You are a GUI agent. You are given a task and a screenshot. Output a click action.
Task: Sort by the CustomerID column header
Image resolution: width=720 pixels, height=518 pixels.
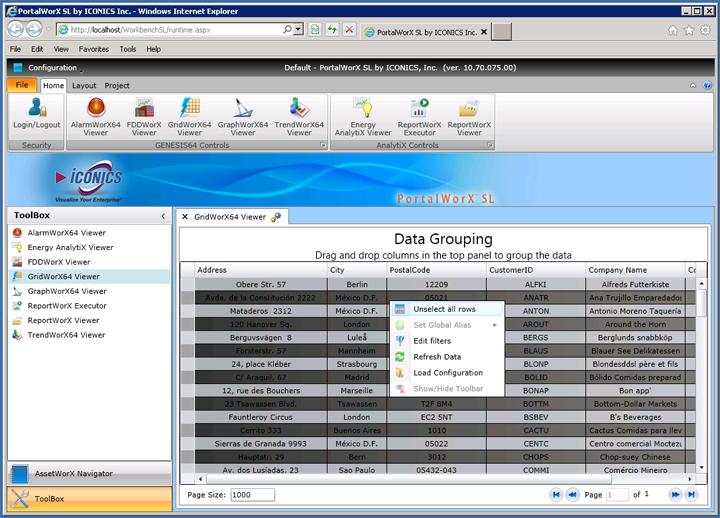pos(536,270)
